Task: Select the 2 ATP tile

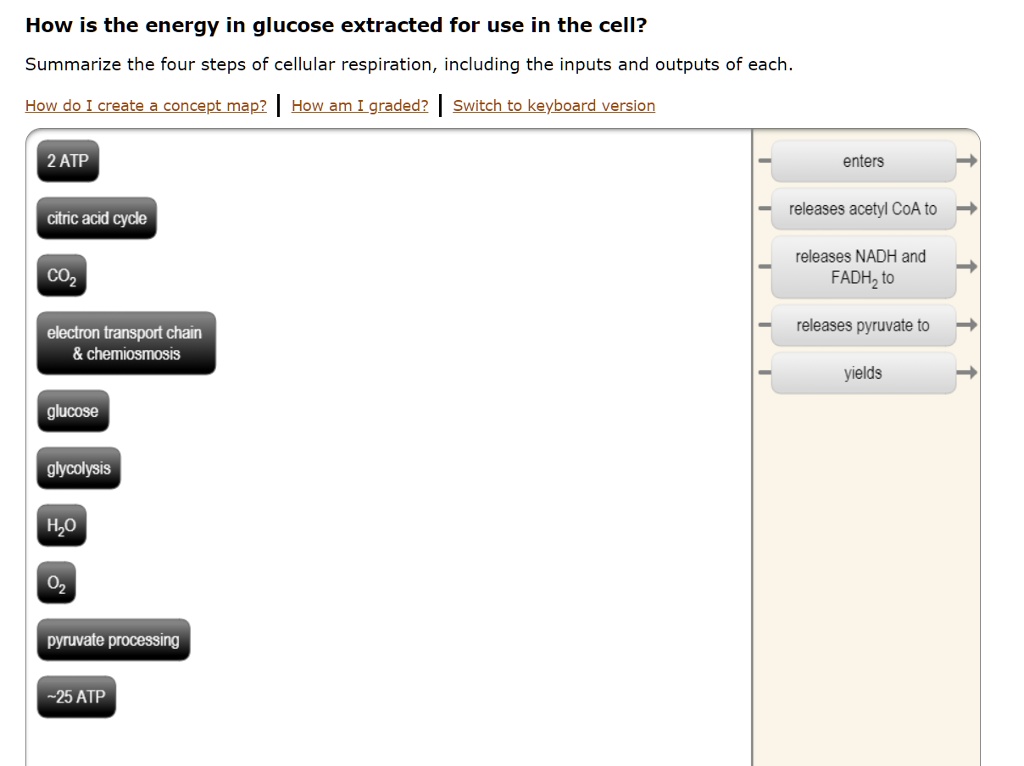Action: [x=67, y=160]
